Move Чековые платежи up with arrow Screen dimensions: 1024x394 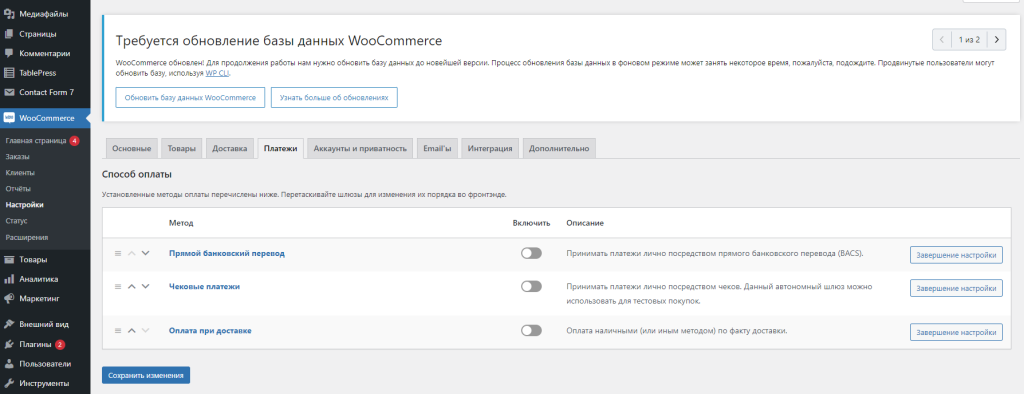[131, 286]
